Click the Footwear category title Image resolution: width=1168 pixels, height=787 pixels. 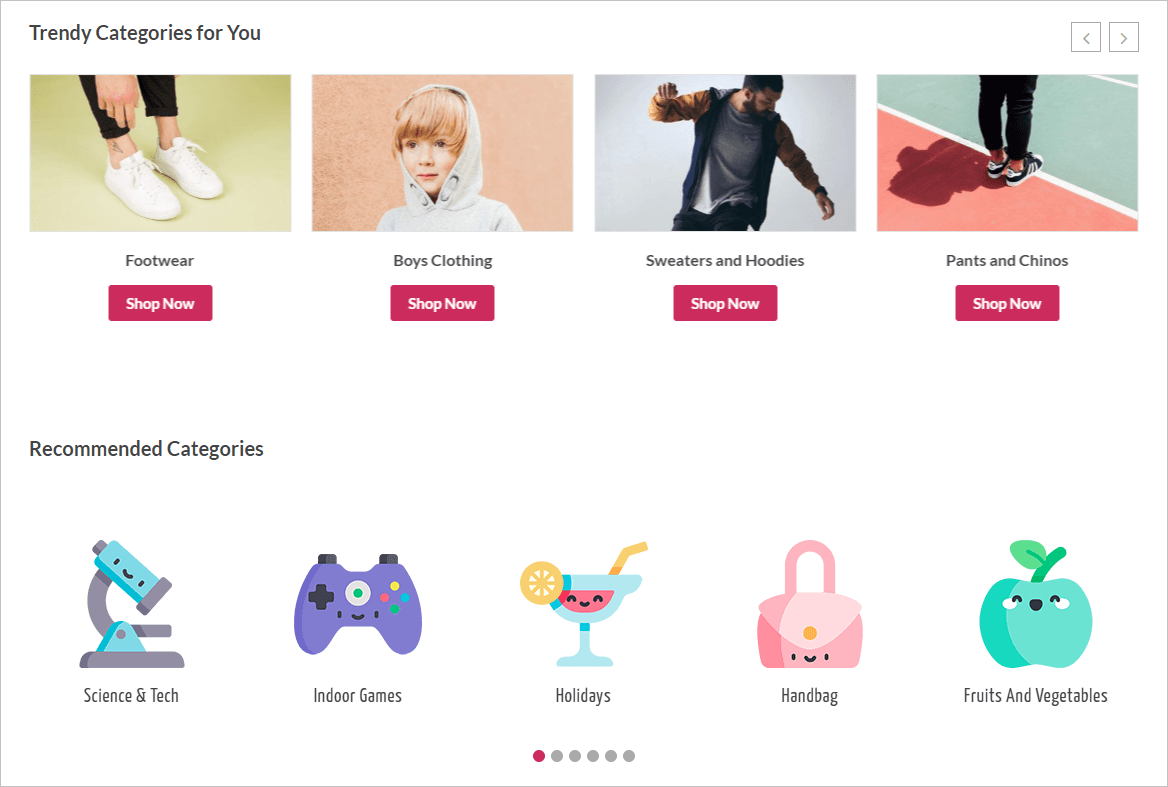click(x=160, y=261)
